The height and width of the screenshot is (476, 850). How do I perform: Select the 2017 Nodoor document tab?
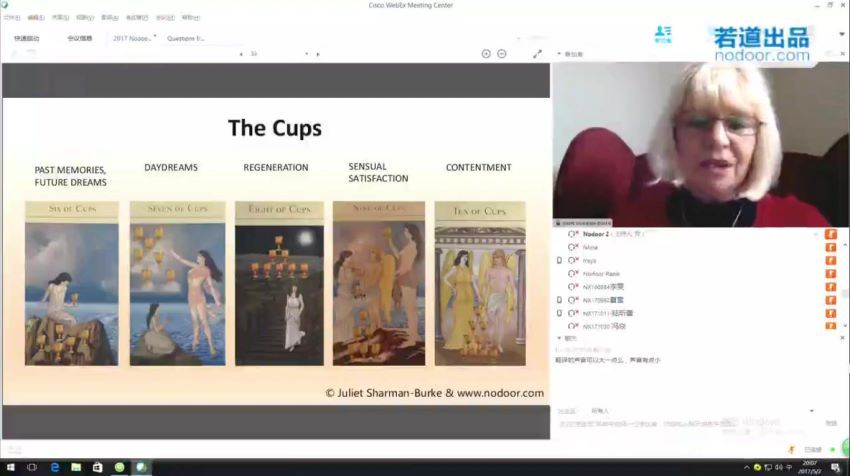pos(131,38)
